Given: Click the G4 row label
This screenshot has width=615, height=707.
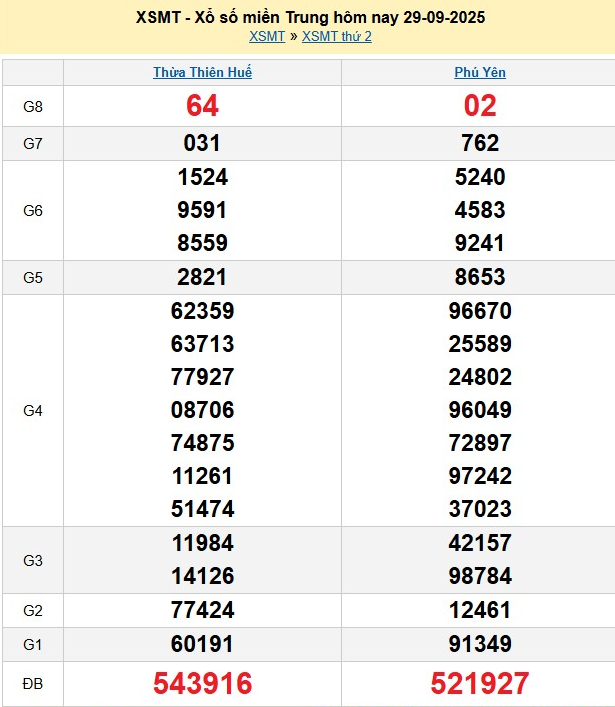Looking at the screenshot, I should 32,410.
